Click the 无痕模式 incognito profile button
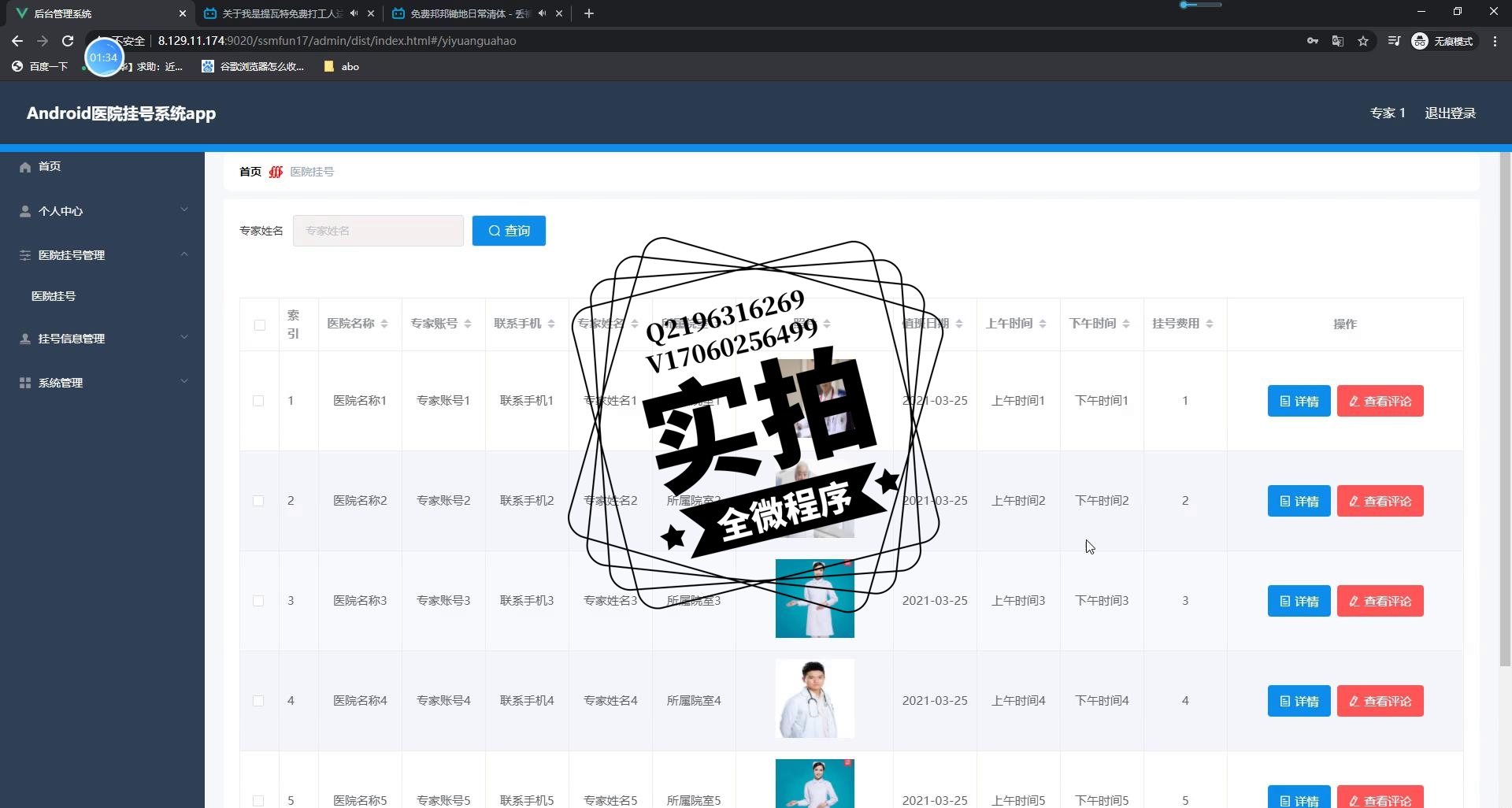 tap(1443, 41)
